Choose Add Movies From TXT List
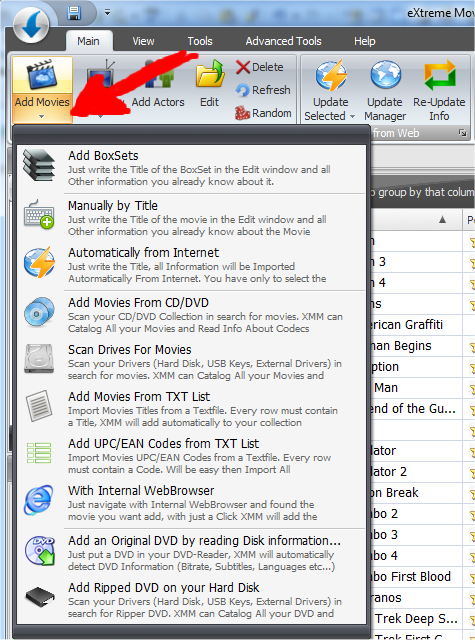 (191, 409)
